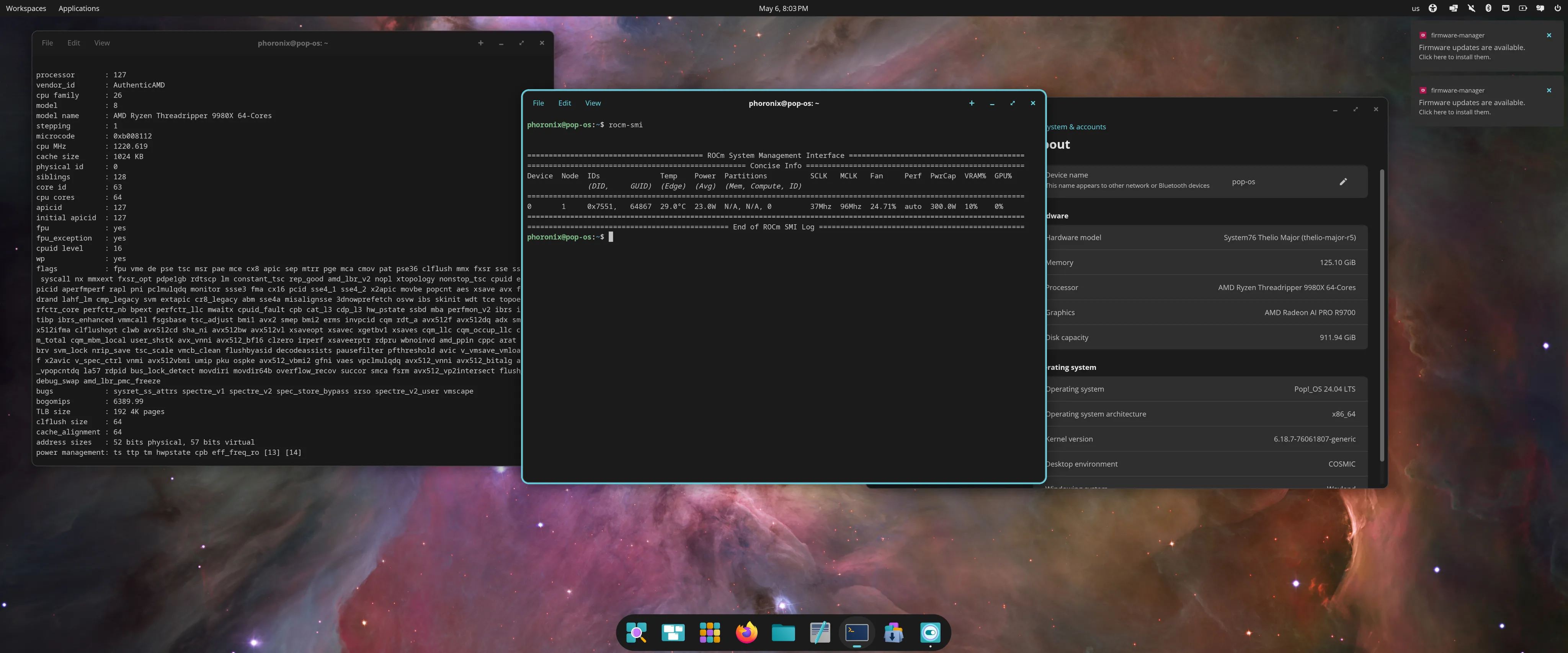
Task: Close the Settings About window
Action: tap(1376, 109)
